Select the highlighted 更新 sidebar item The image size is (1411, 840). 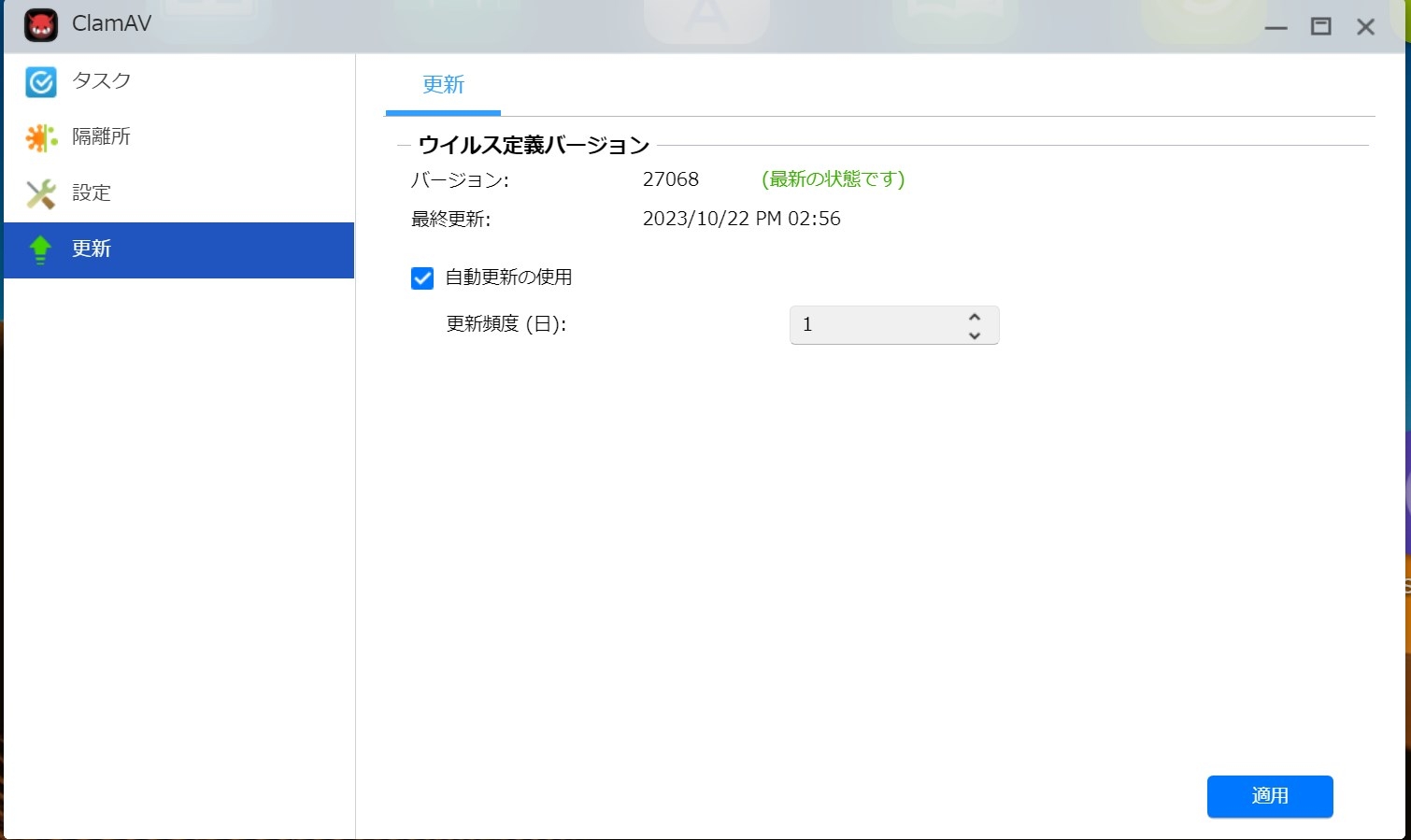click(x=178, y=249)
